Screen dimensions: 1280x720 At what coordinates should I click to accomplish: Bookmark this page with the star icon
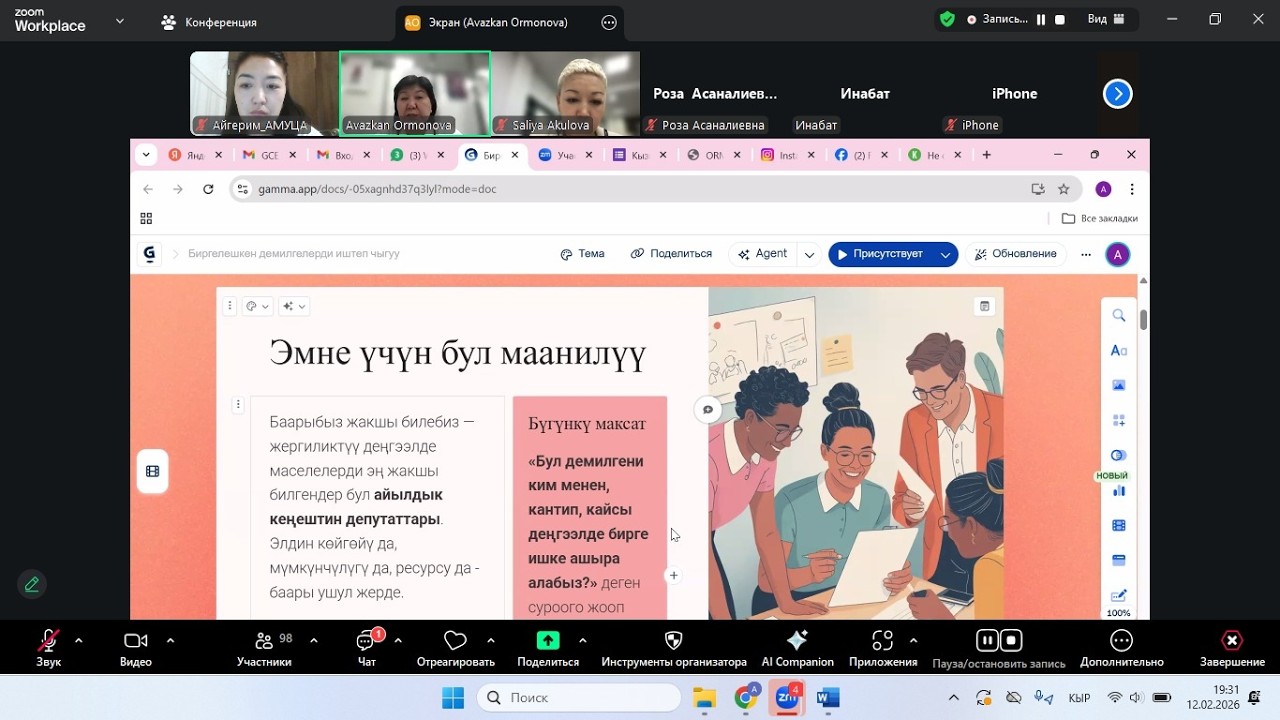pos(1063,189)
